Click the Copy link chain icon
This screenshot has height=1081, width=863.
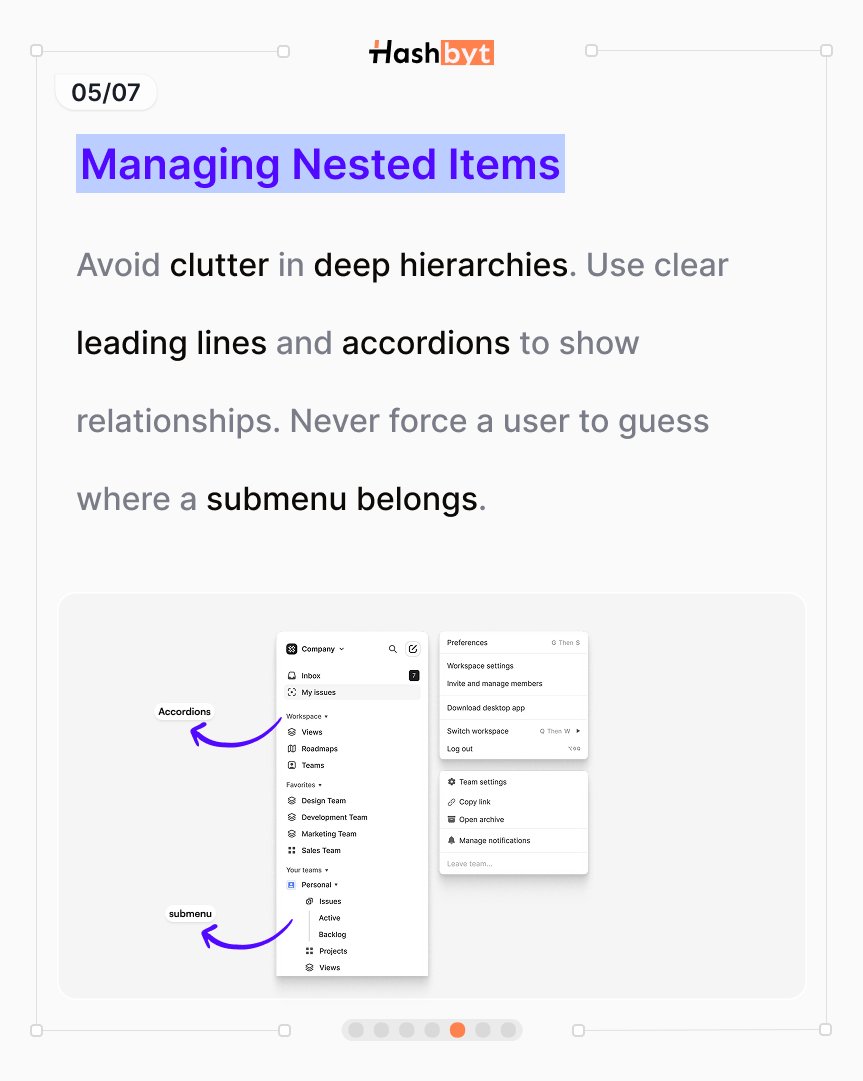pos(451,802)
